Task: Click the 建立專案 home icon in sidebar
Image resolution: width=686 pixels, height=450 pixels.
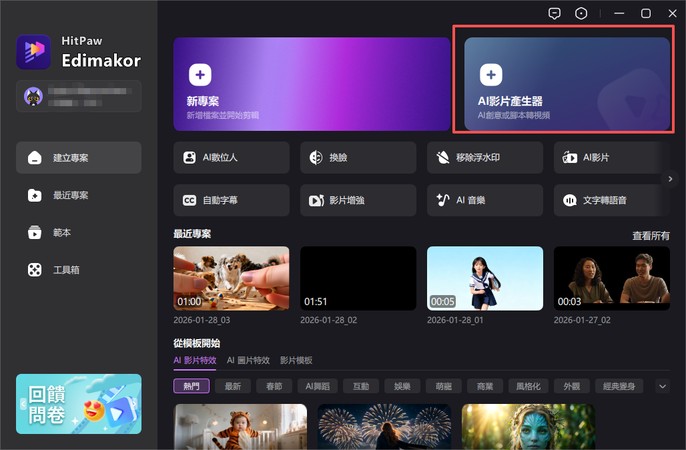Action: (x=35, y=158)
